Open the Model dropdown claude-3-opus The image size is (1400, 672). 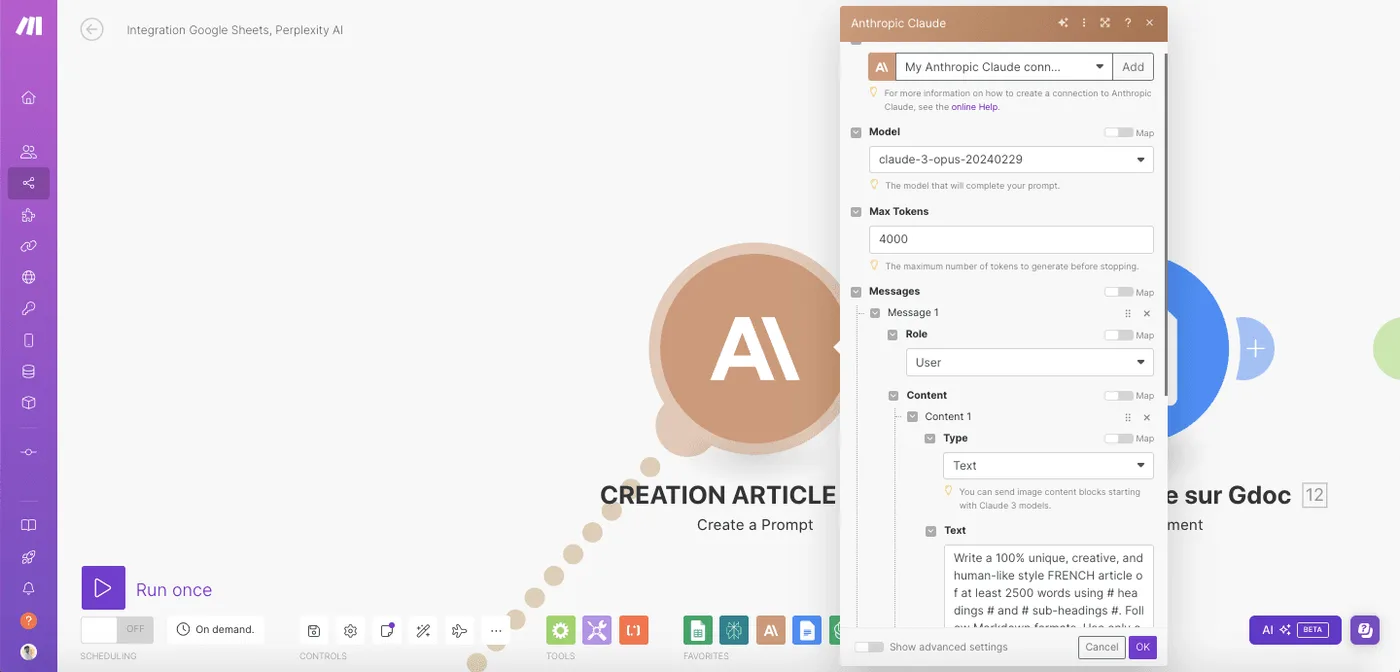click(1011, 159)
